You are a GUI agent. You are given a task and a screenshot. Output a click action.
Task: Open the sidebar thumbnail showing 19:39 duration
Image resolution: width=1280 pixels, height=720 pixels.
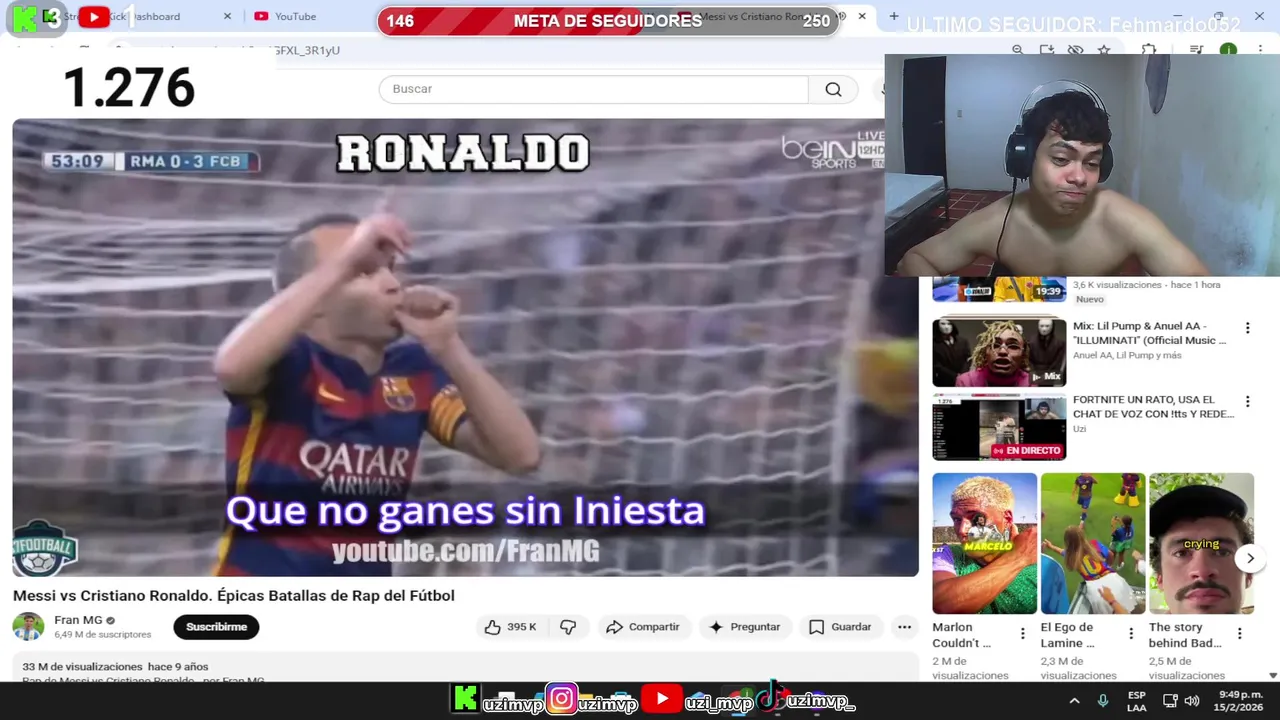click(x=999, y=289)
